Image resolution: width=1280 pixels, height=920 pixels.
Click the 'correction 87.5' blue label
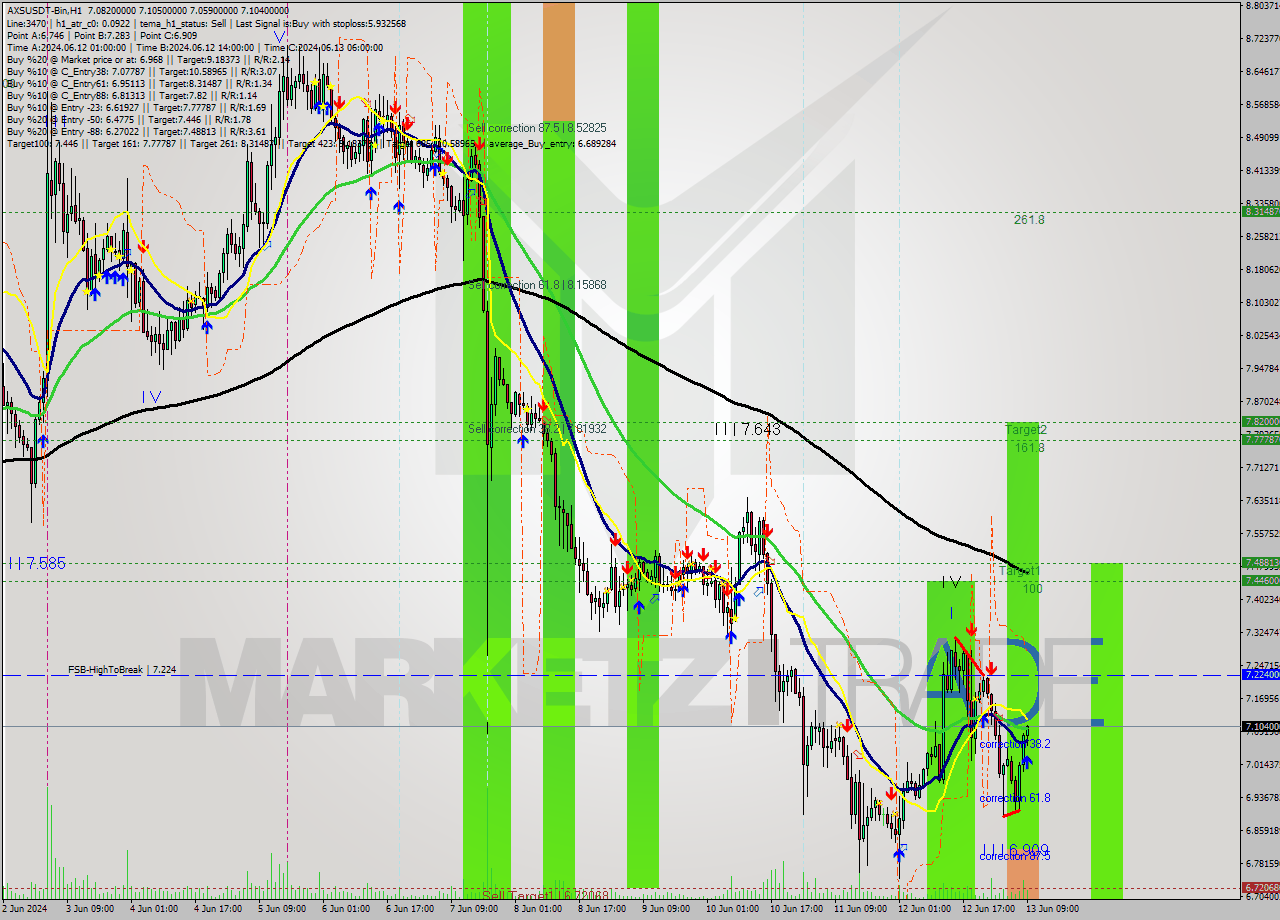coord(1015,856)
